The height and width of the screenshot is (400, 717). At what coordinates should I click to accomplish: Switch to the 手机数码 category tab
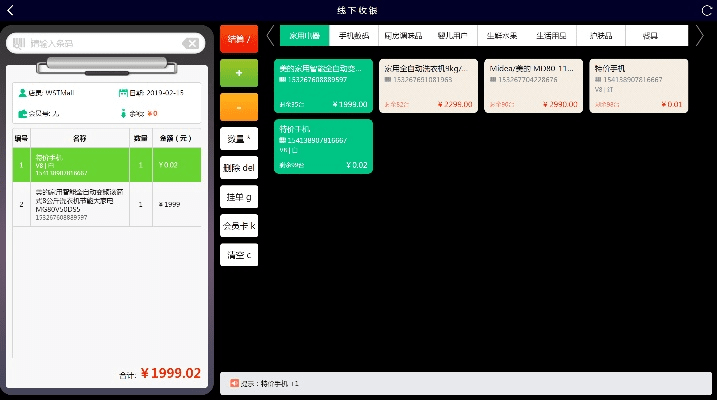(x=354, y=36)
